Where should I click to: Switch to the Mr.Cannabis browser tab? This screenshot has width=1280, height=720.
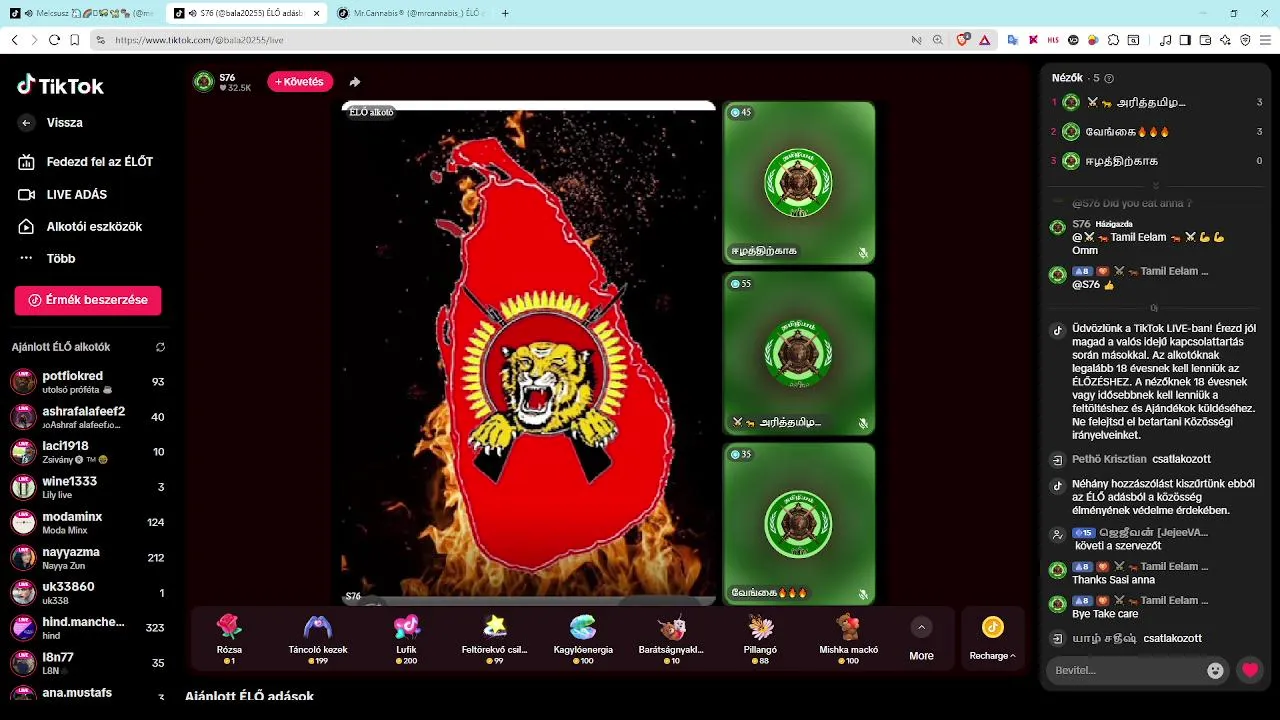click(x=412, y=13)
